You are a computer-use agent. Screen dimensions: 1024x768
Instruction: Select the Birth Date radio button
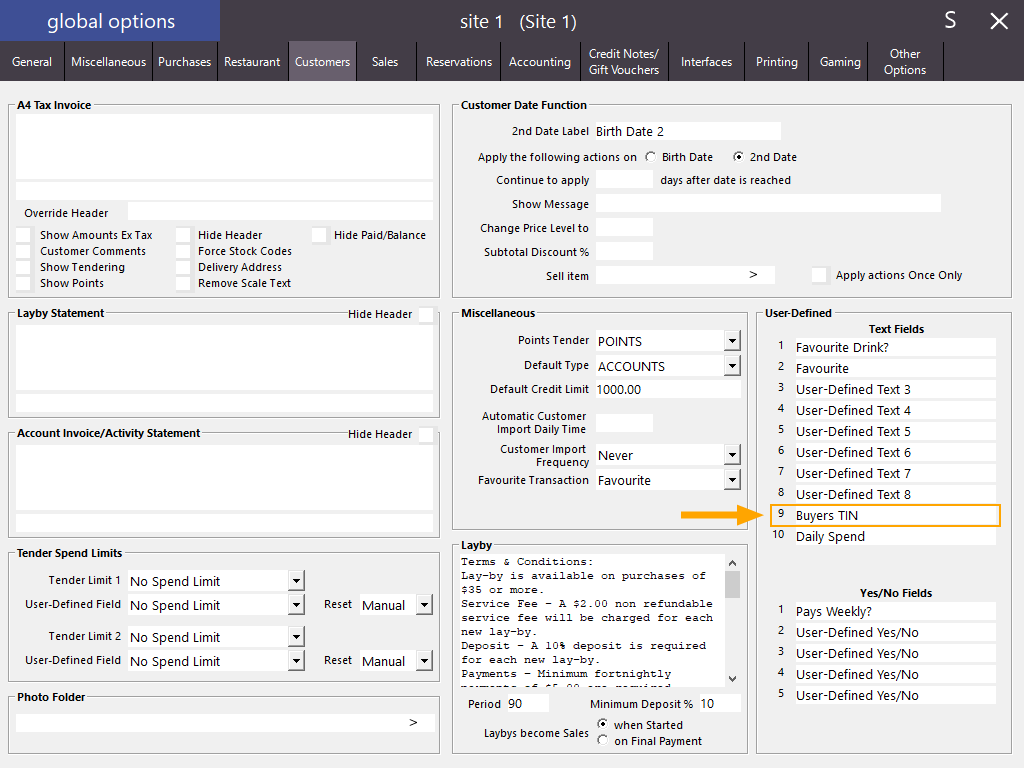tap(651, 157)
